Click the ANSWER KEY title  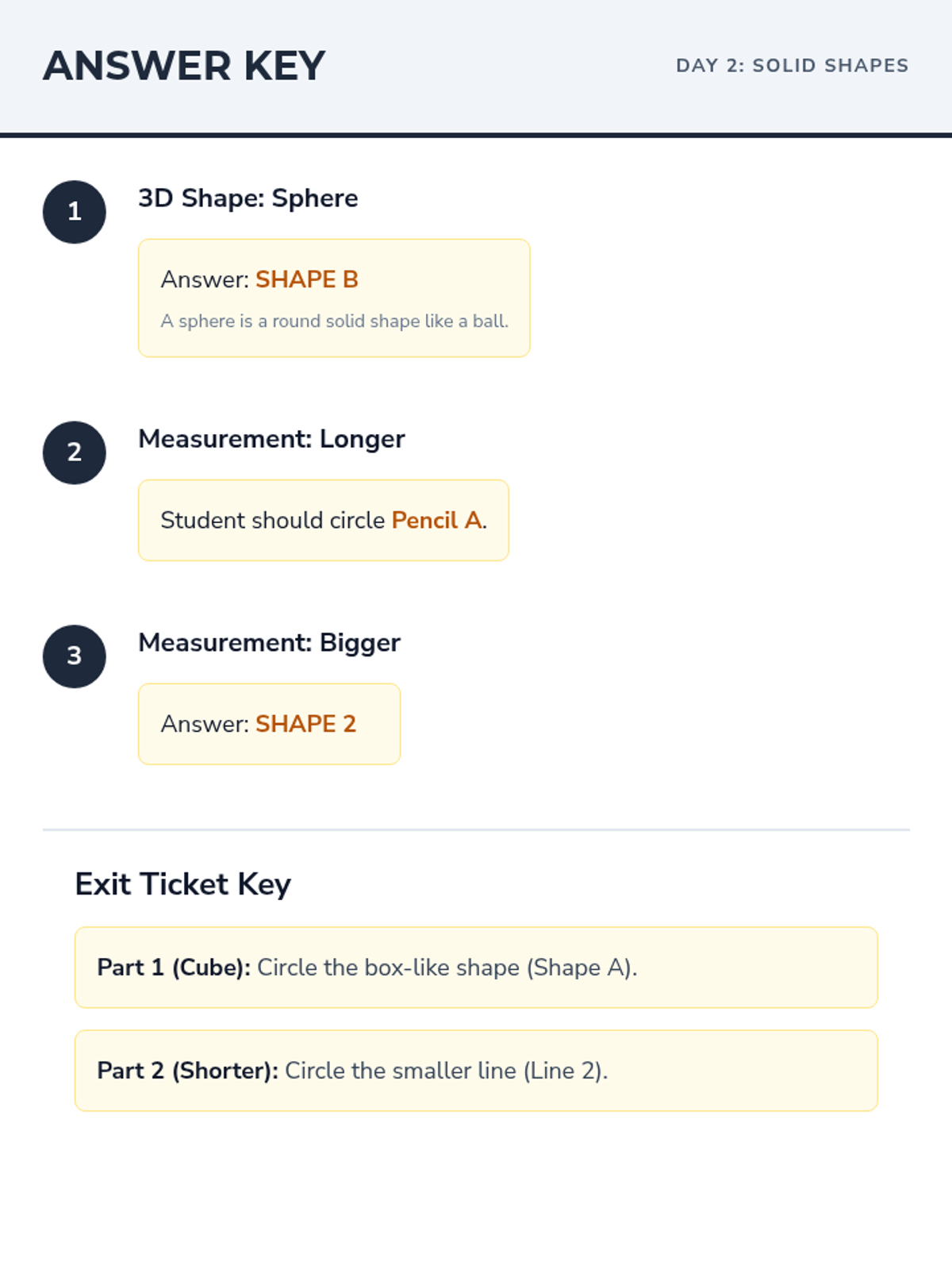point(184,66)
